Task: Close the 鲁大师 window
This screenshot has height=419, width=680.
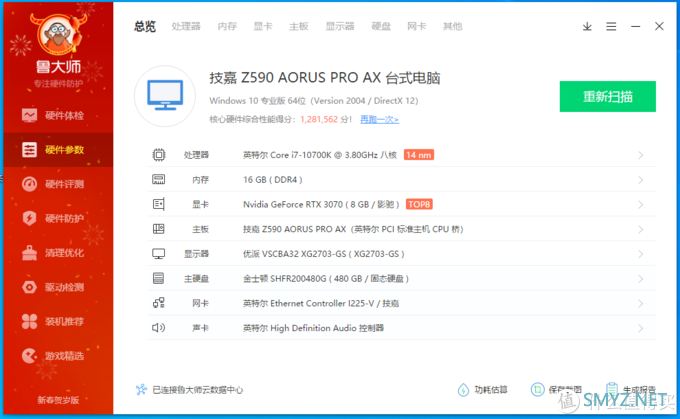Action: [659, 26]
